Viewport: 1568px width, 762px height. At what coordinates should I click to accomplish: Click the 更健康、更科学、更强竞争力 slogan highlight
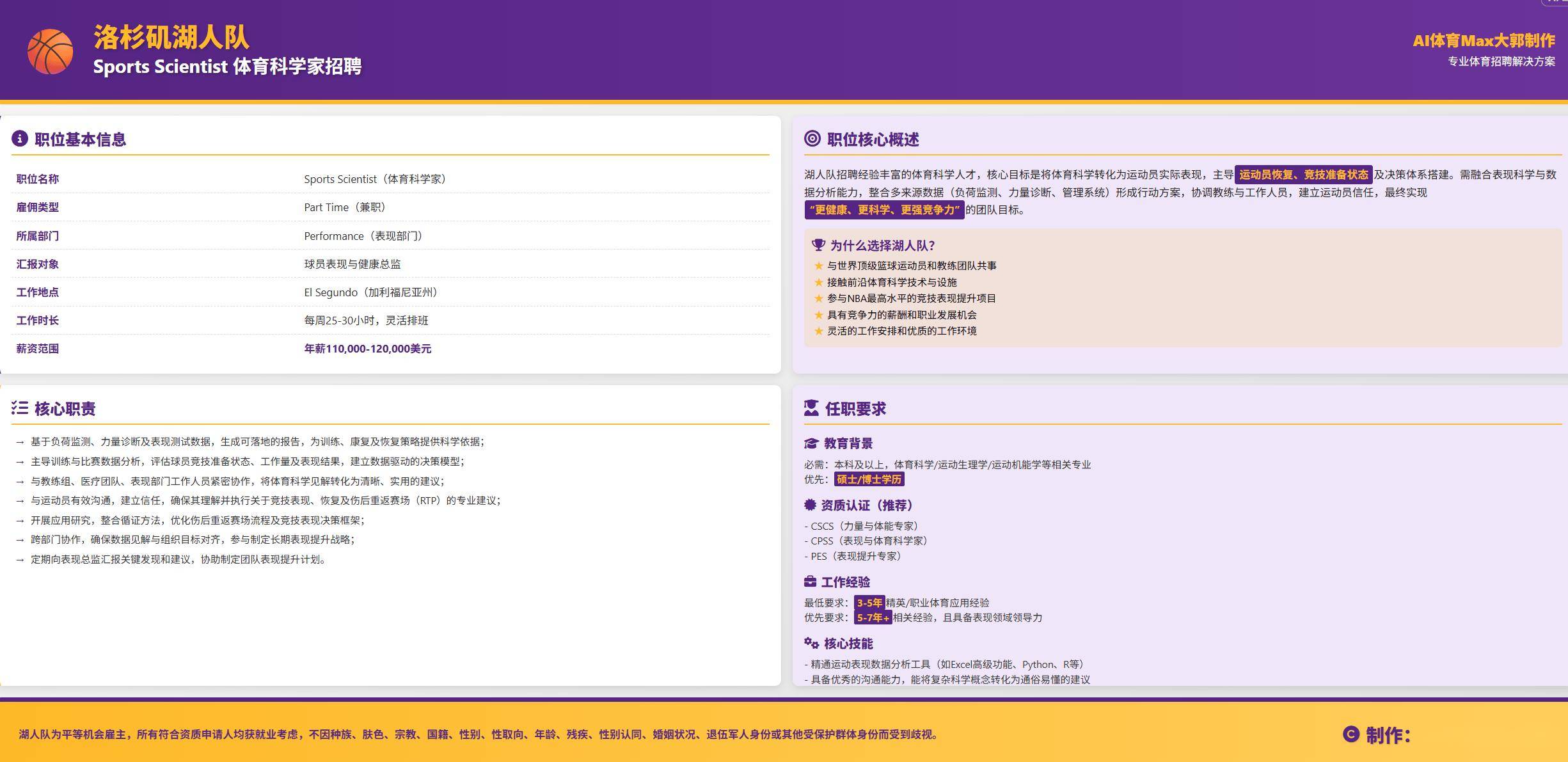[884, 210]
